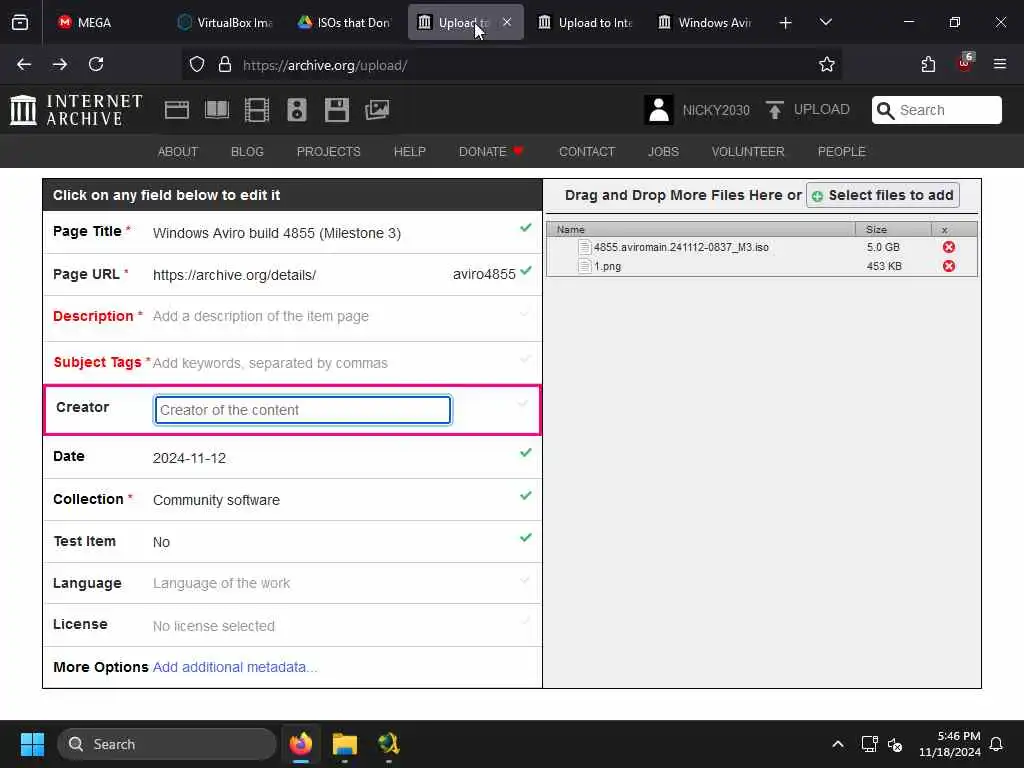Viewport: 1024px width, 768px height.
Task: Open the Firefox hamburger menu
Action: 1000,64
